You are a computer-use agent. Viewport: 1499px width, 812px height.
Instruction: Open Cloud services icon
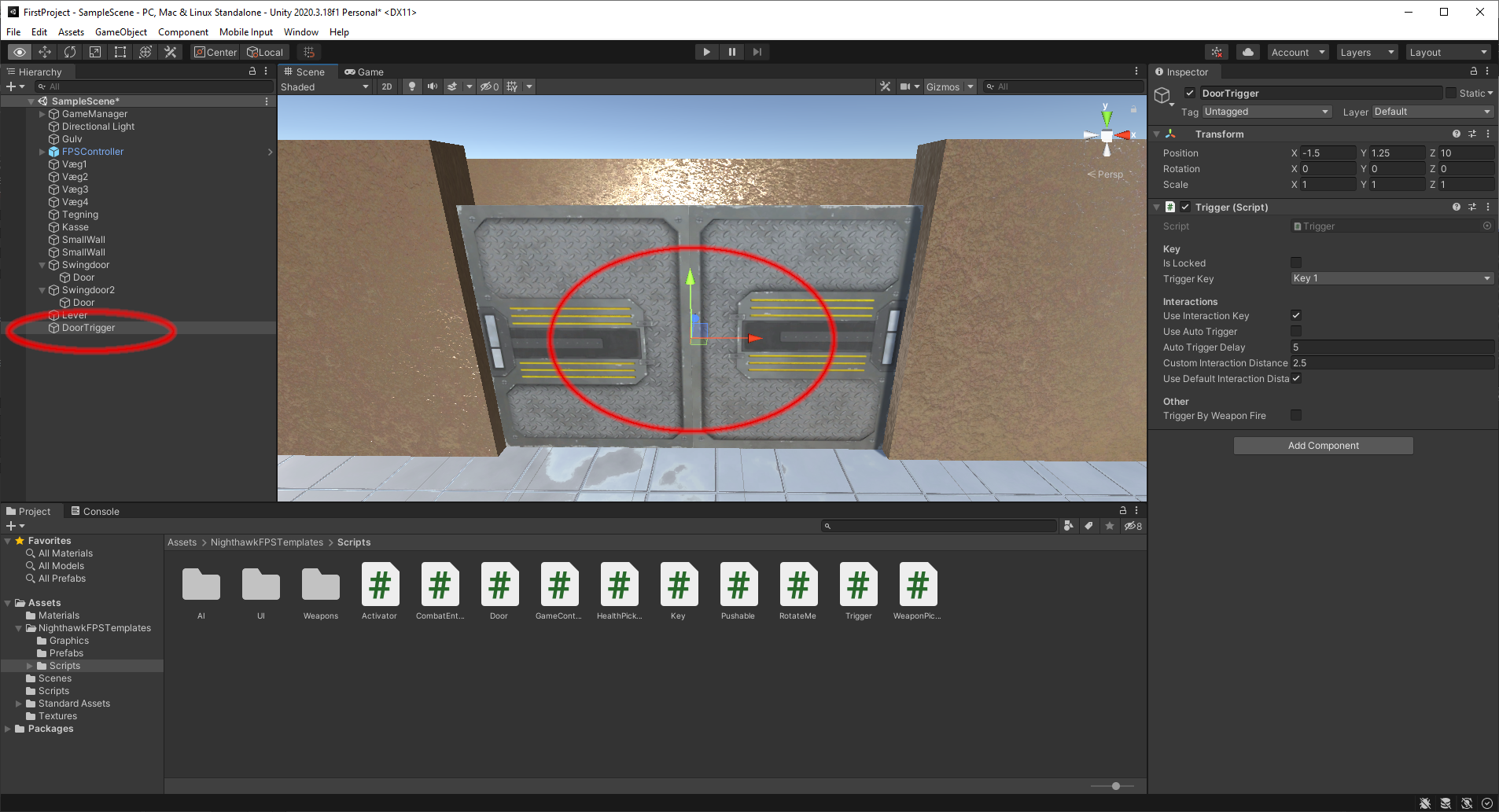[x=1247, y=52]
